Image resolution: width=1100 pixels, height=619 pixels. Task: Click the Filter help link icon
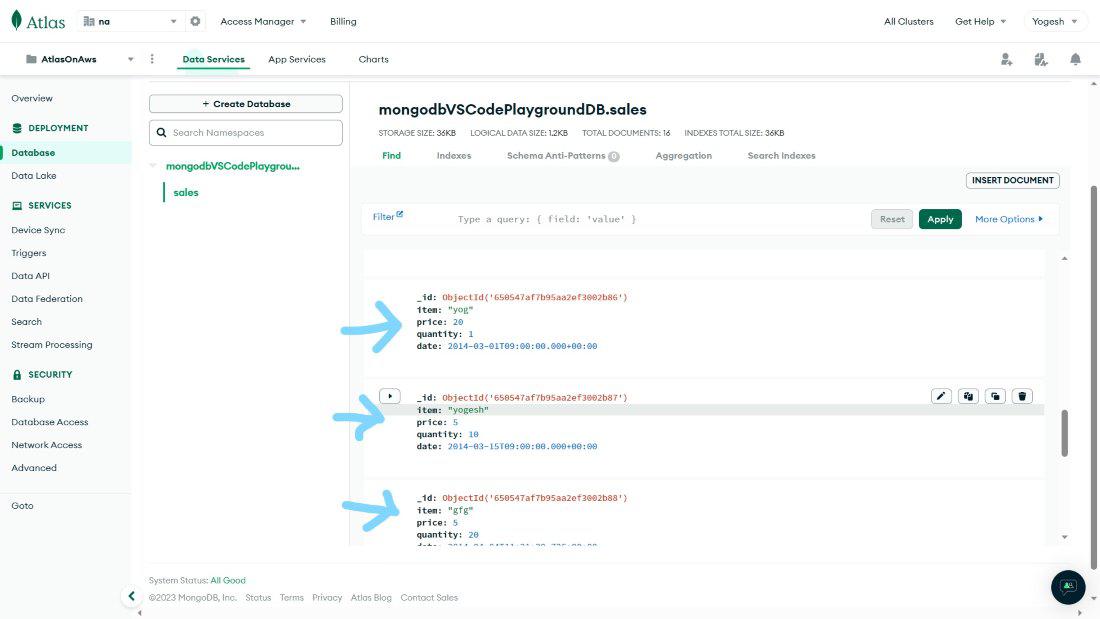[400, 214]
